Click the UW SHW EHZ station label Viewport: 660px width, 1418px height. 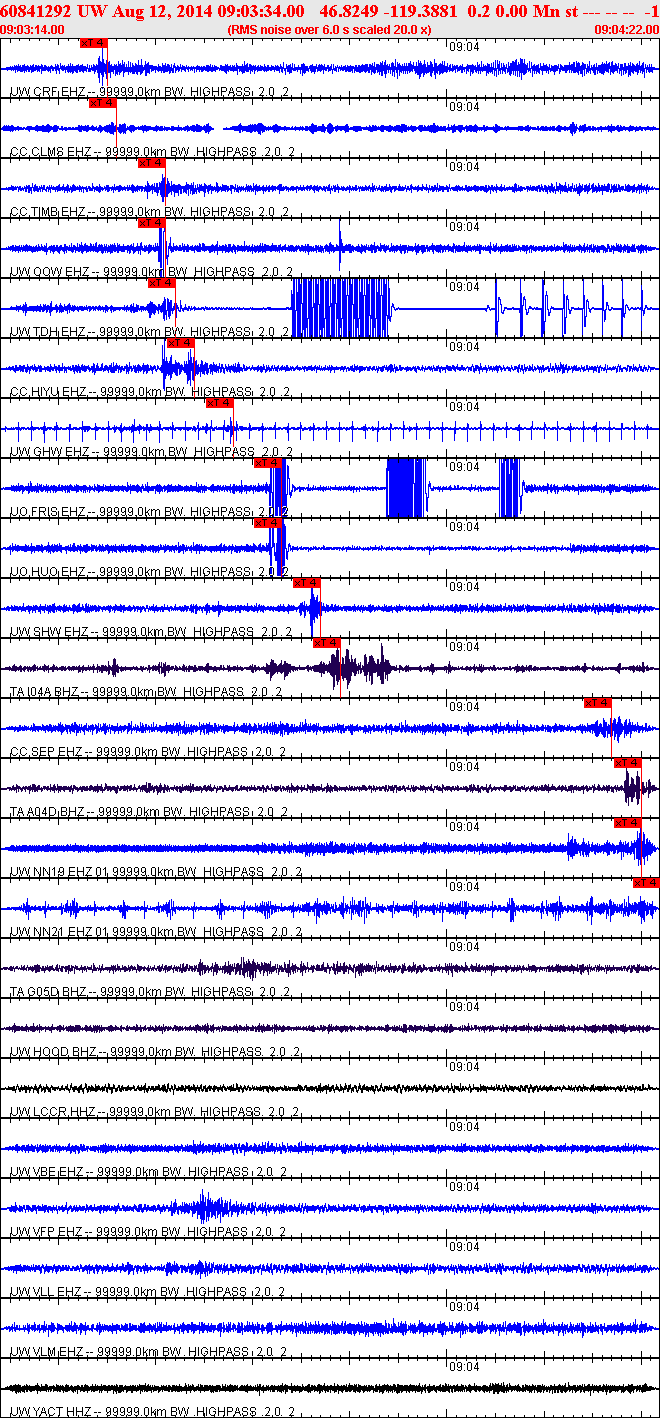(152, 632)
